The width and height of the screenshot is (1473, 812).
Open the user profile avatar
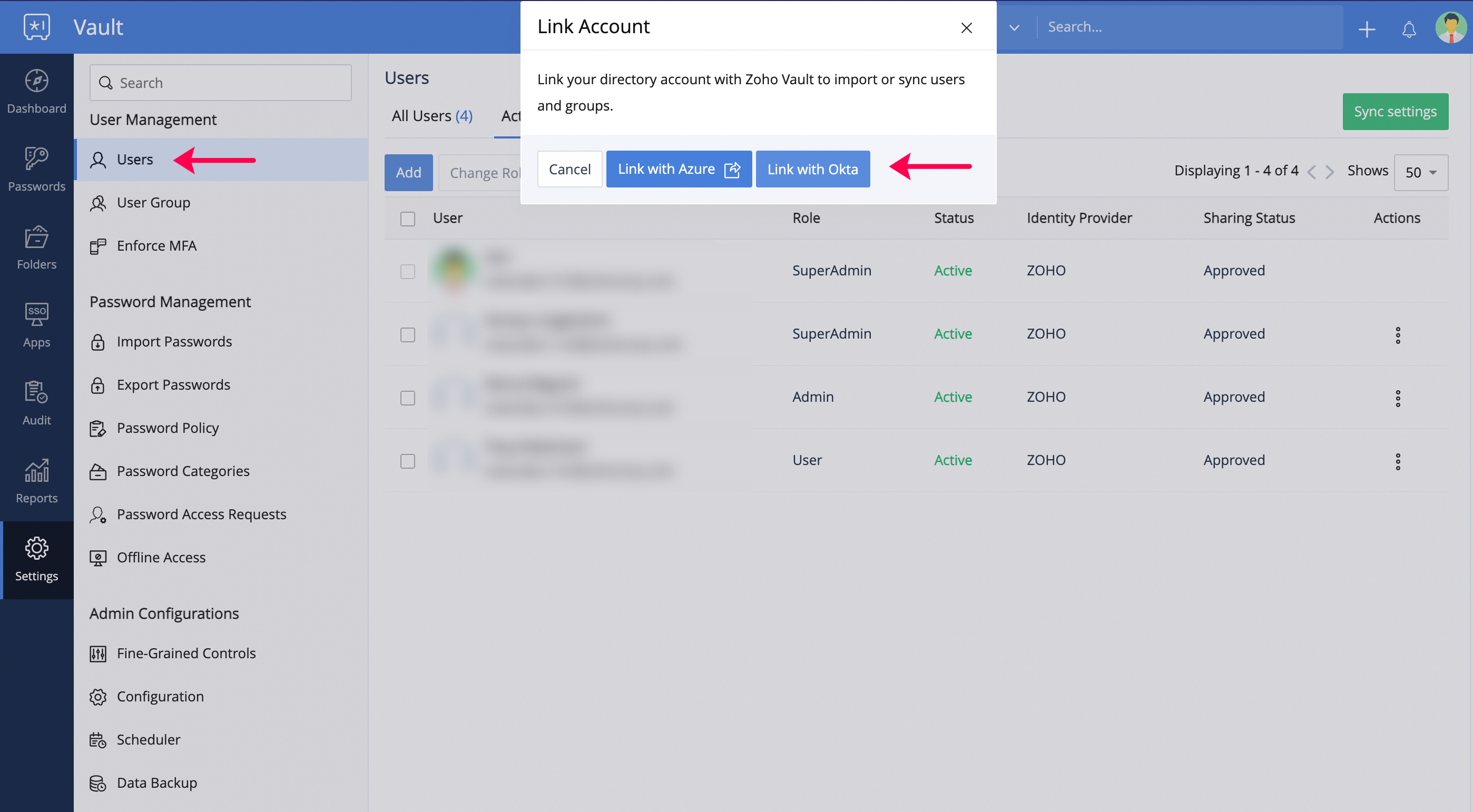(x=1451, y=27)
